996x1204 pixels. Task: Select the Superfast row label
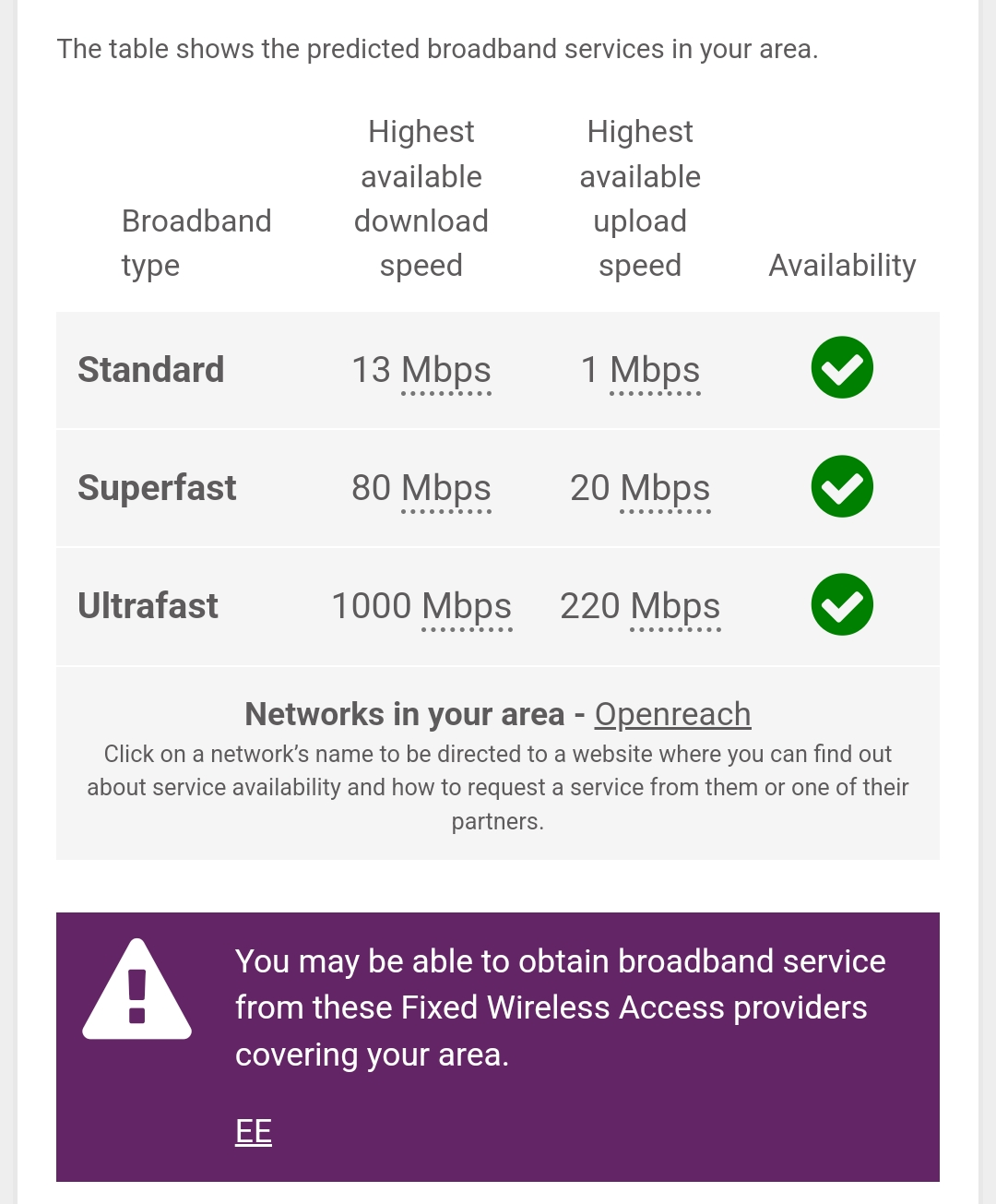[157, 488]
